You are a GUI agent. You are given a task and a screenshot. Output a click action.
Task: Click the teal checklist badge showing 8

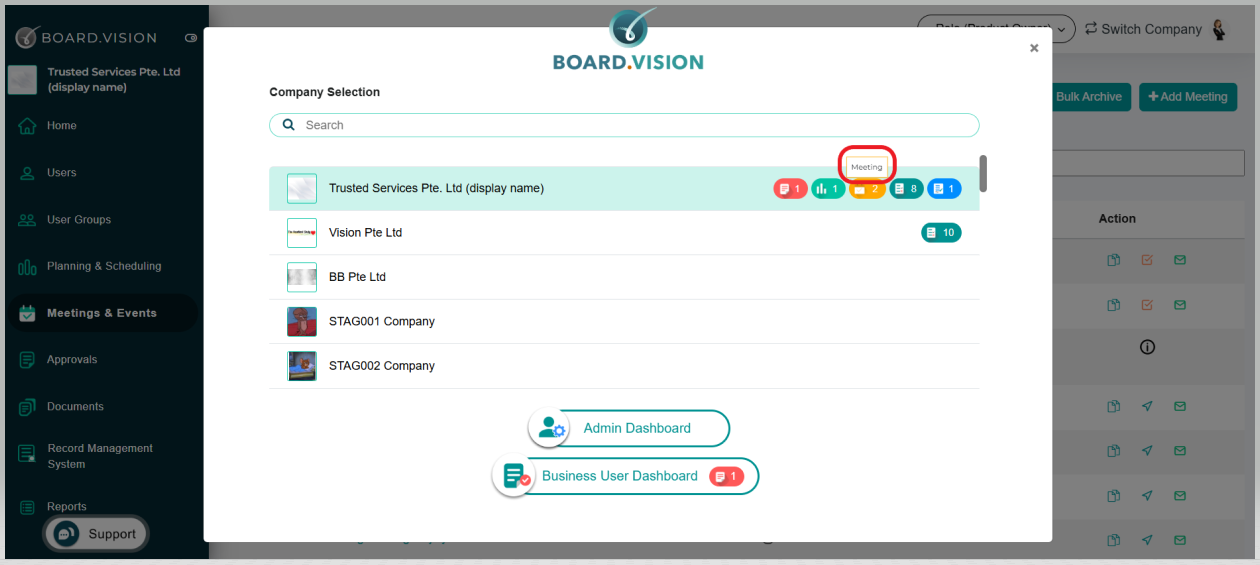click(907, 188)
